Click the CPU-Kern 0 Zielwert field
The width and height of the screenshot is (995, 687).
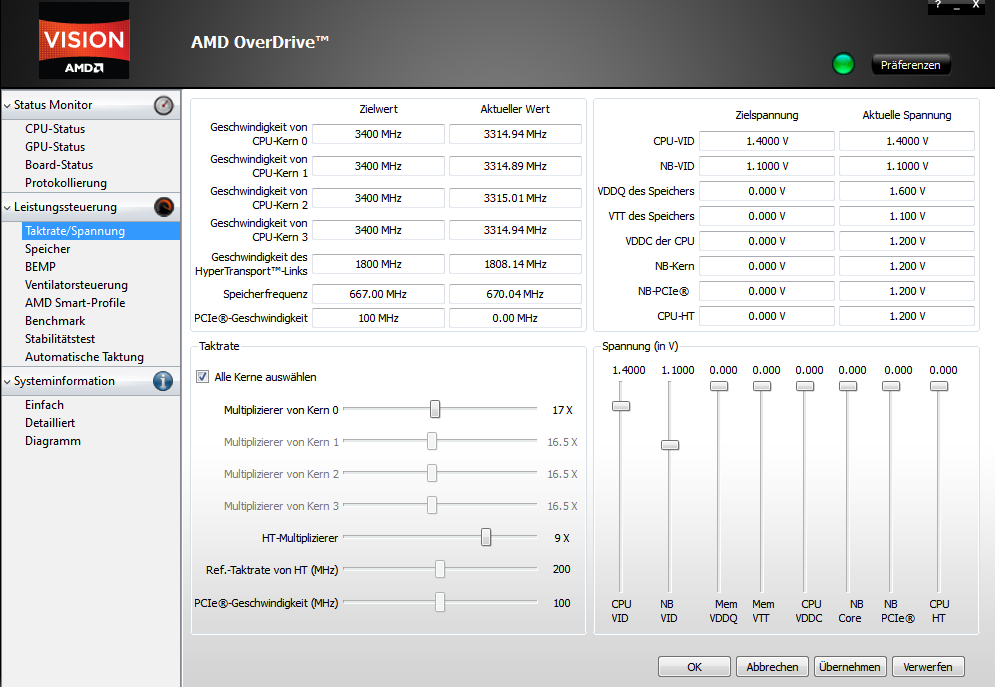pyautogui.click(x=378, y=134)
